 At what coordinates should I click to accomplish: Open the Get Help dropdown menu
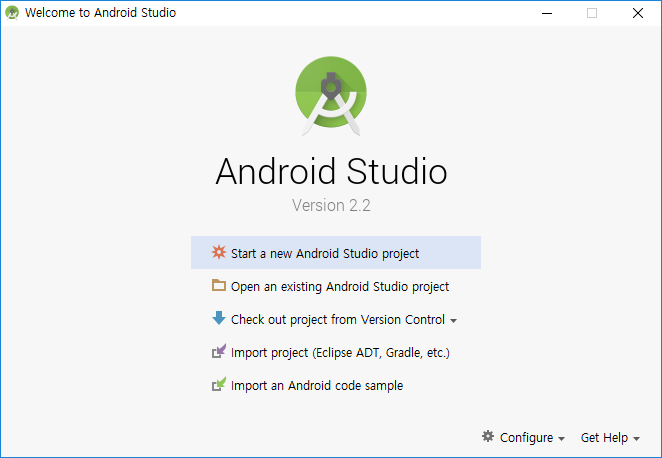coord(610,437)
